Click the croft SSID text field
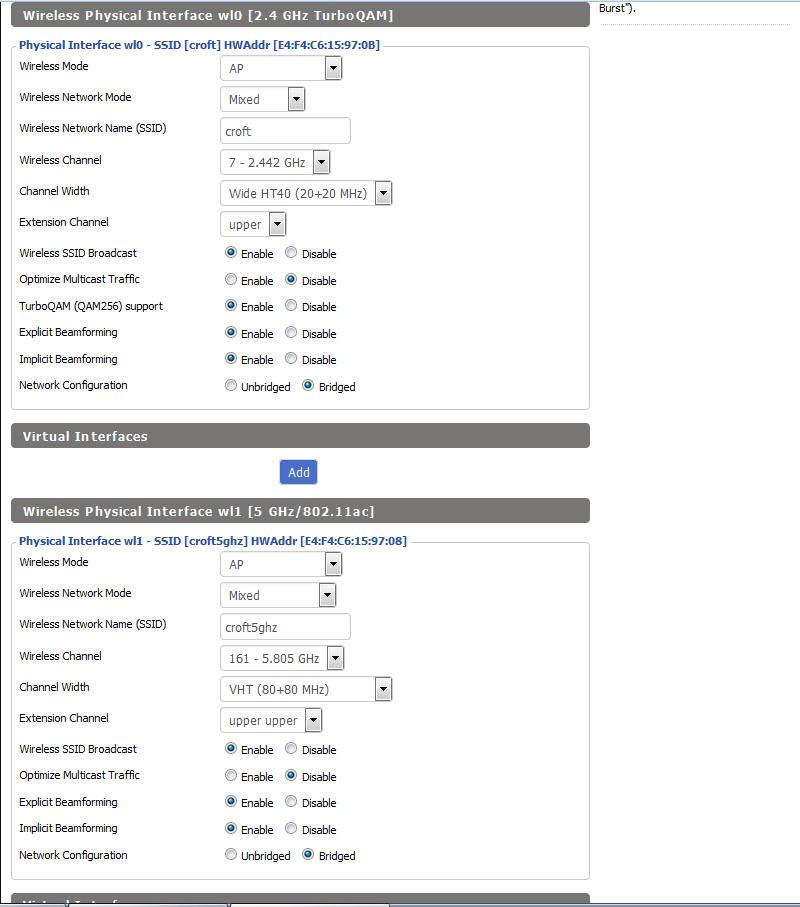Viewport: 800px width, 907px height. point(285,131)
